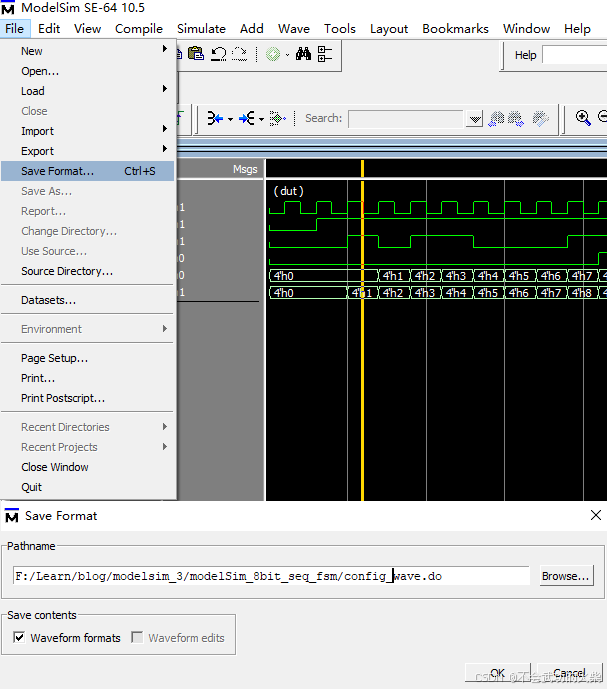Click the Search Options icon
The height and width of the screenshot is (689, 607).
coord(541,119)
